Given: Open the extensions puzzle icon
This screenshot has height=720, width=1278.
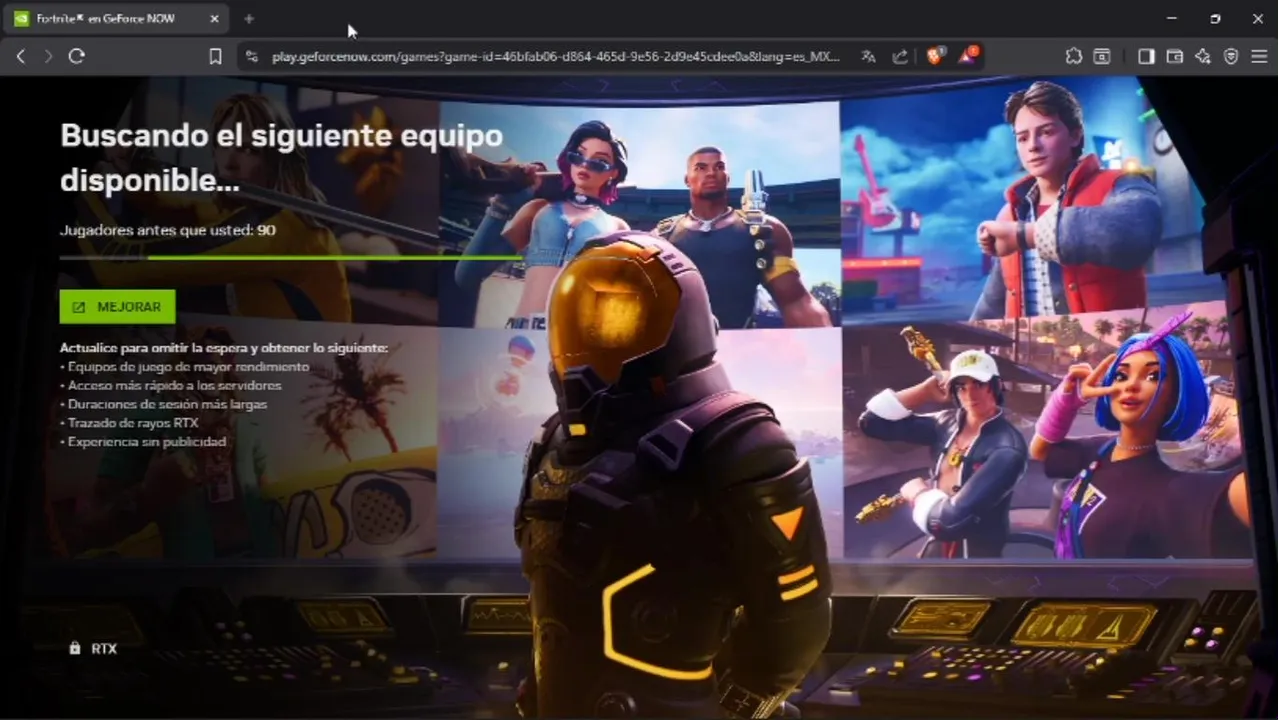Looking at the screenshot, I should click(x=1073, y=57).
